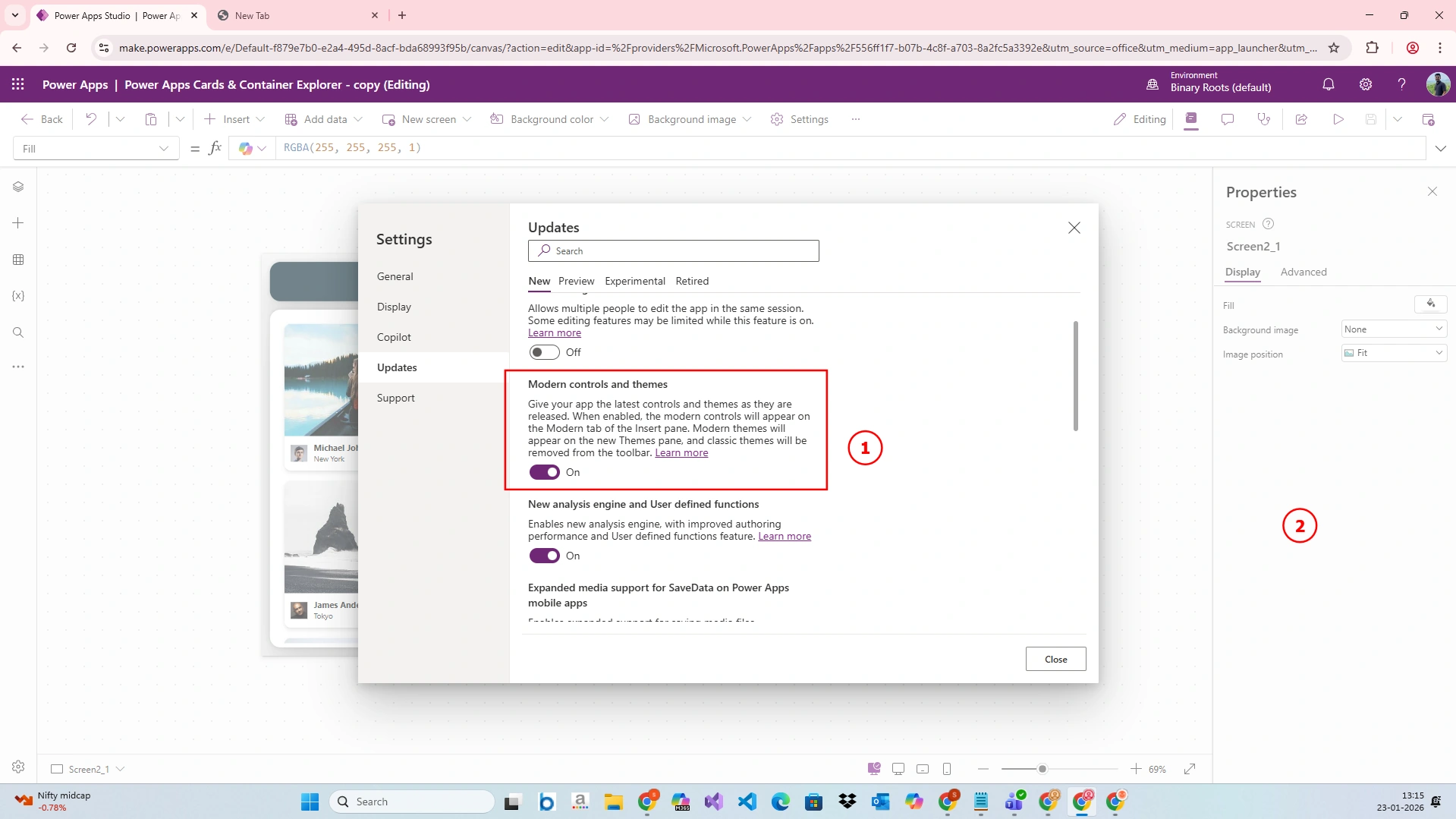
Task: Click Learn more under New analysis engine
Action: point(785,537)
